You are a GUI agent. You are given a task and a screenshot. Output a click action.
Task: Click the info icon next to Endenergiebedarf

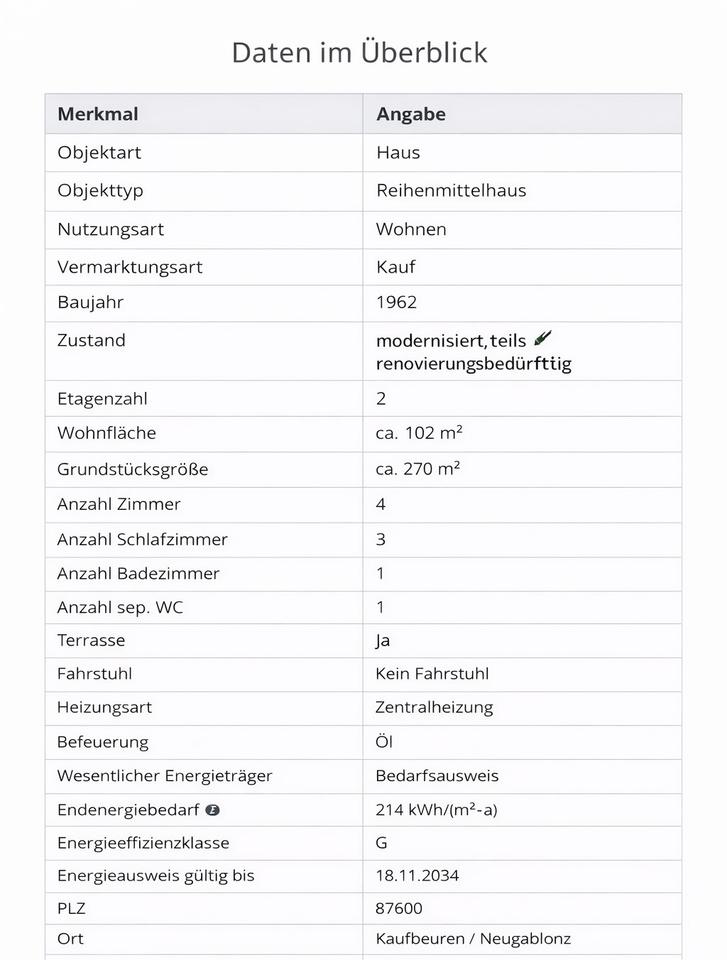click(212, 810)
